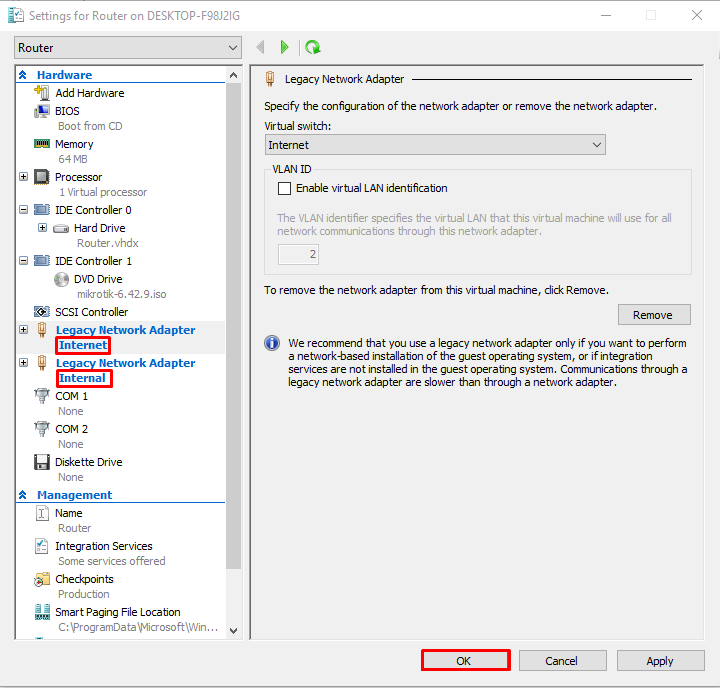Collapse the IDE Controller 1 node
Image resolution: width=720 pixels, height=688 pixels.
(x=23, y=261)
